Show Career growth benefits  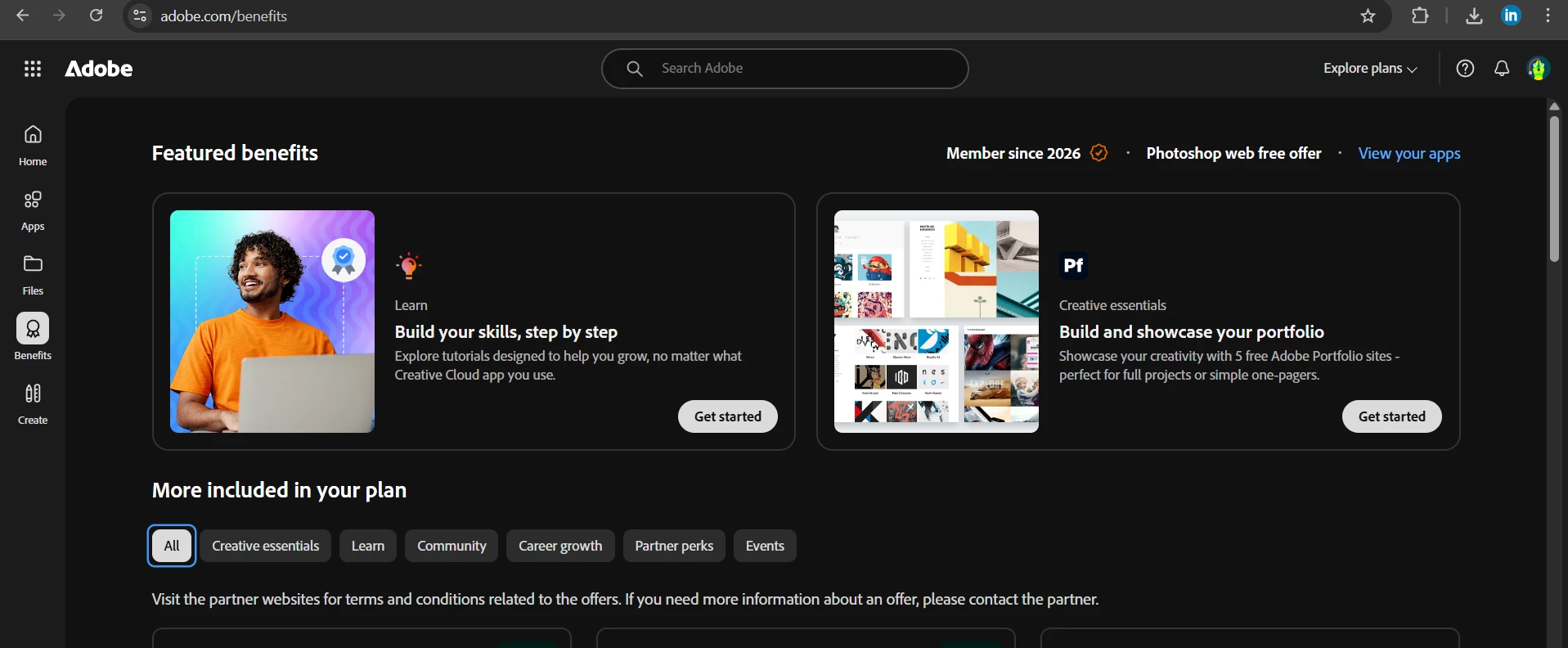(x=560, y=546)
